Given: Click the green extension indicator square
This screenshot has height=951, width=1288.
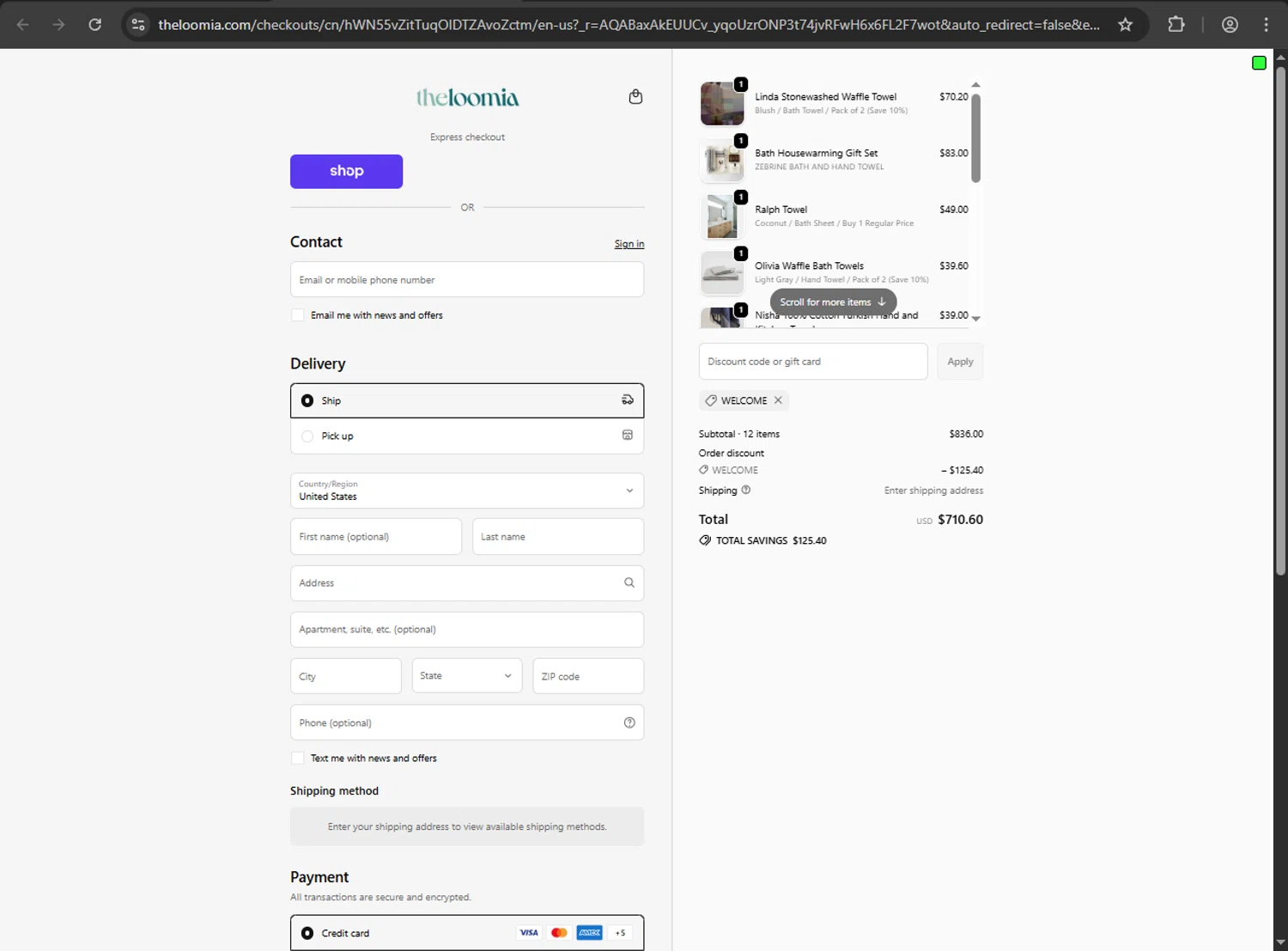Looking at the screenshot, I should coord(1259,63).
